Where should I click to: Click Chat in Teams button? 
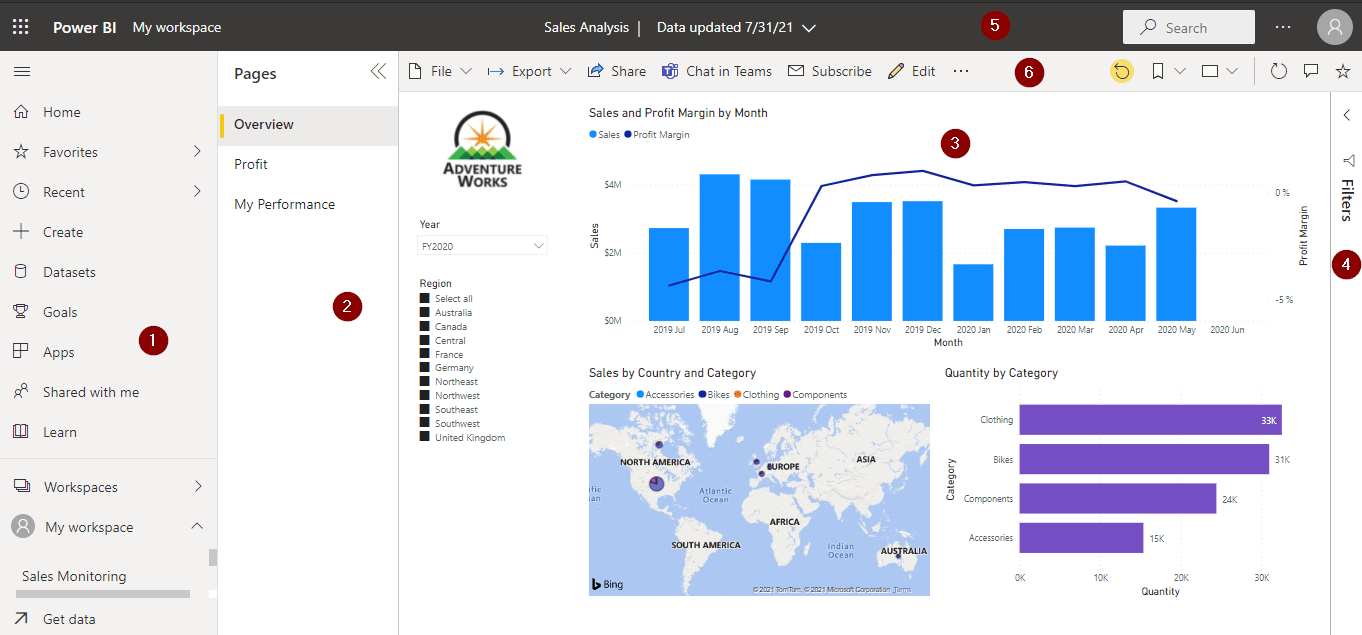(x=717, y=71)
